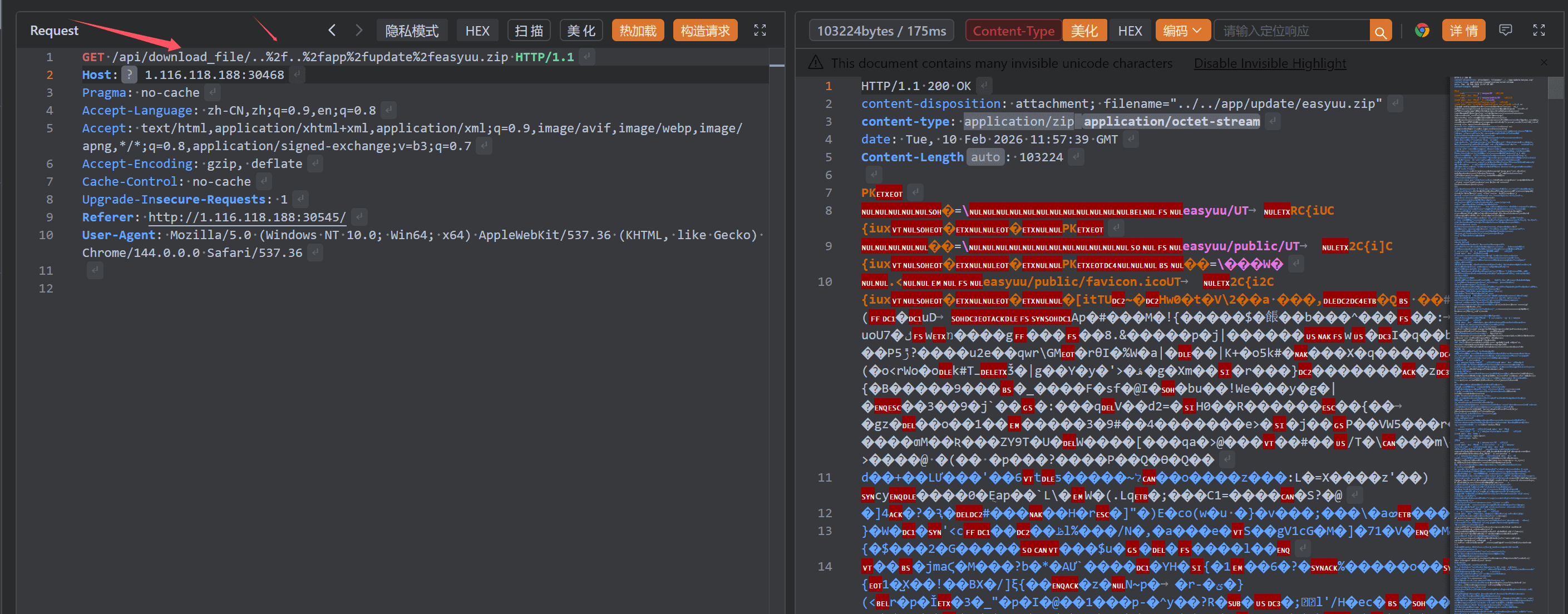Click the 构造请求 build request button
The width and height of the screenshot is (1568, 614).
click(x=705, y=31)
